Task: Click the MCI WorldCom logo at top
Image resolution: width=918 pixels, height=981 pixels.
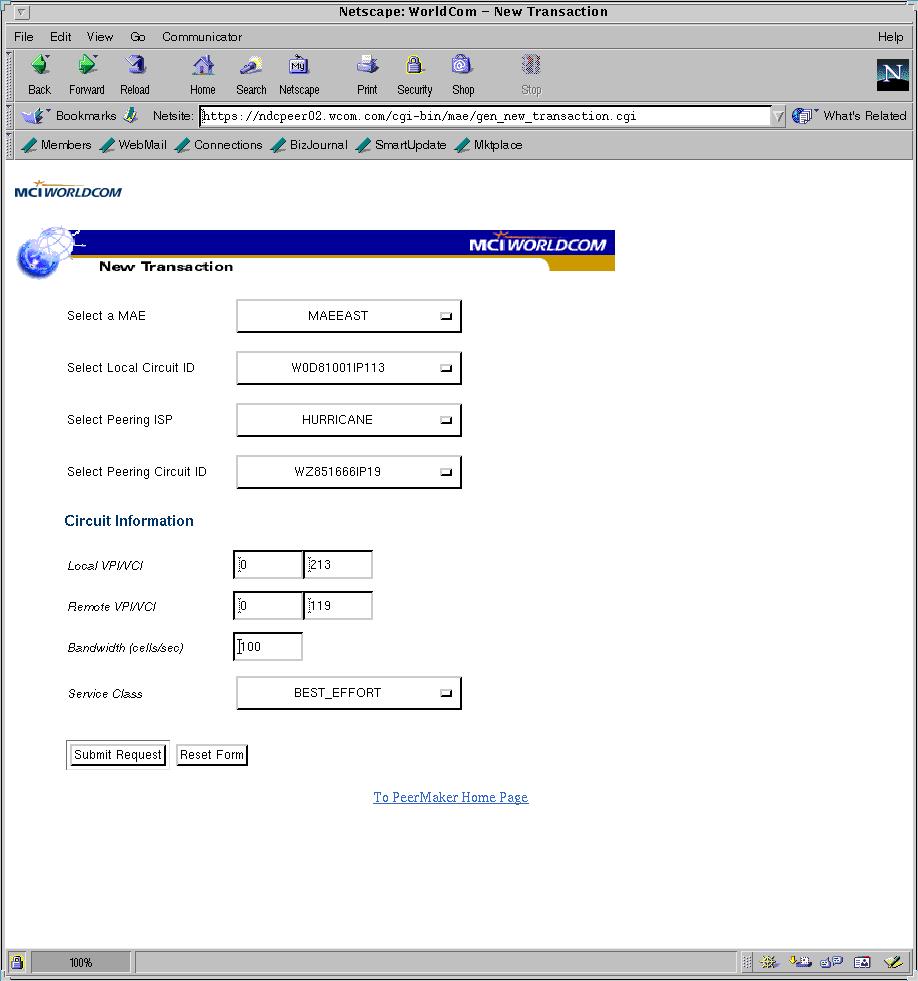Action: click(68, 190)
